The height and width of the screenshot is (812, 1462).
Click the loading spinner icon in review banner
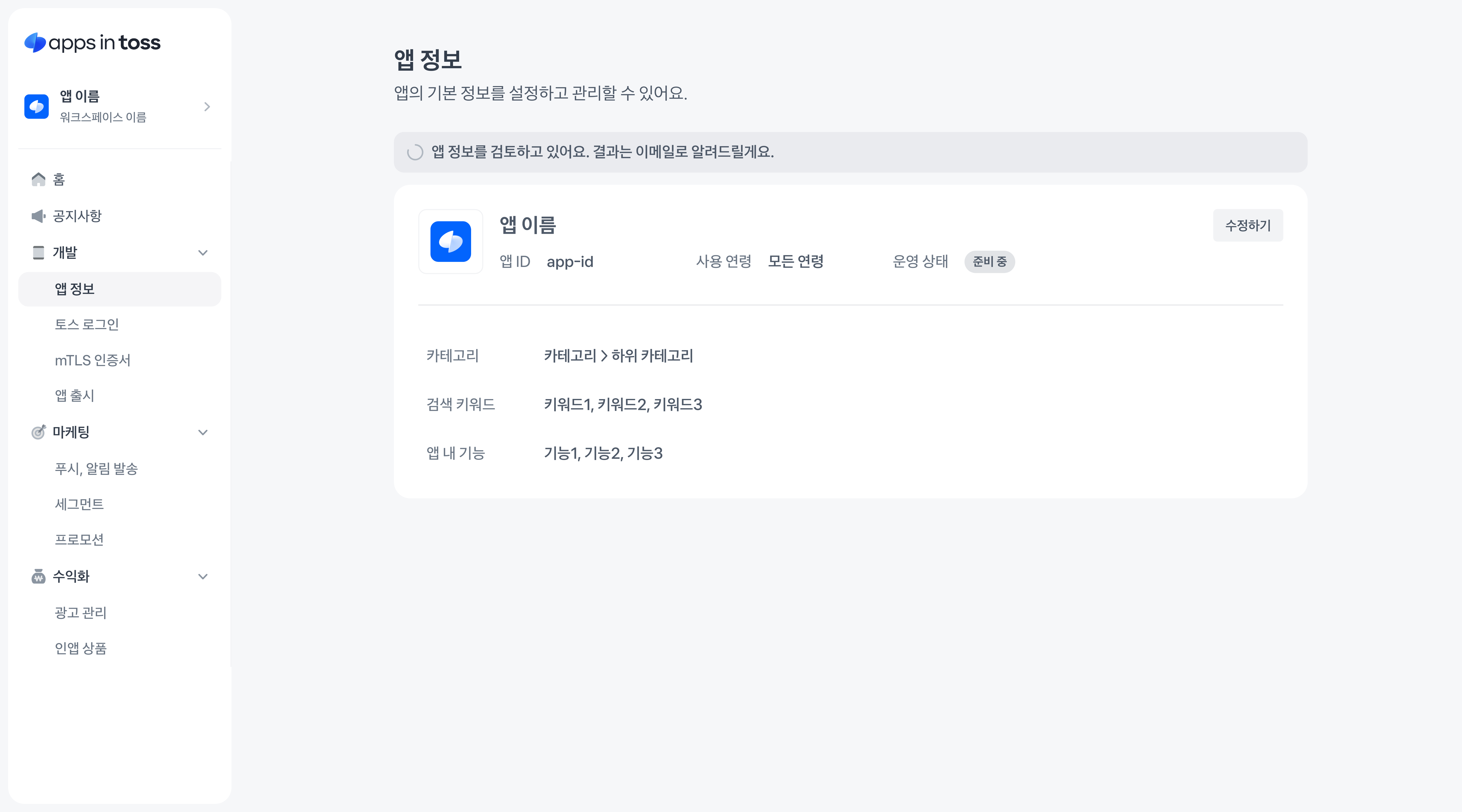coord(415,152)
